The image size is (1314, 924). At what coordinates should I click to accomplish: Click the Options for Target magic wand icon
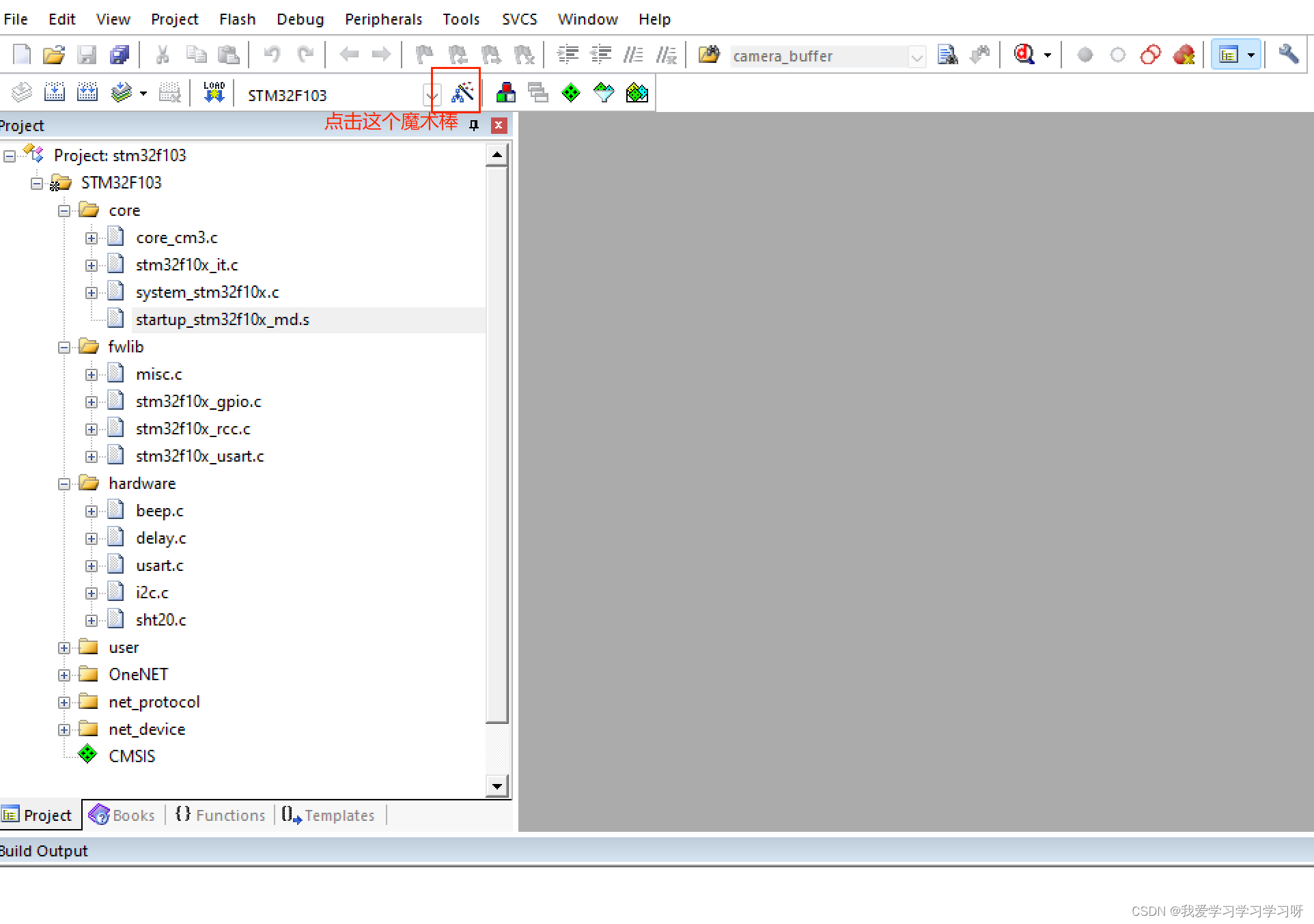(x=462, y=92)
